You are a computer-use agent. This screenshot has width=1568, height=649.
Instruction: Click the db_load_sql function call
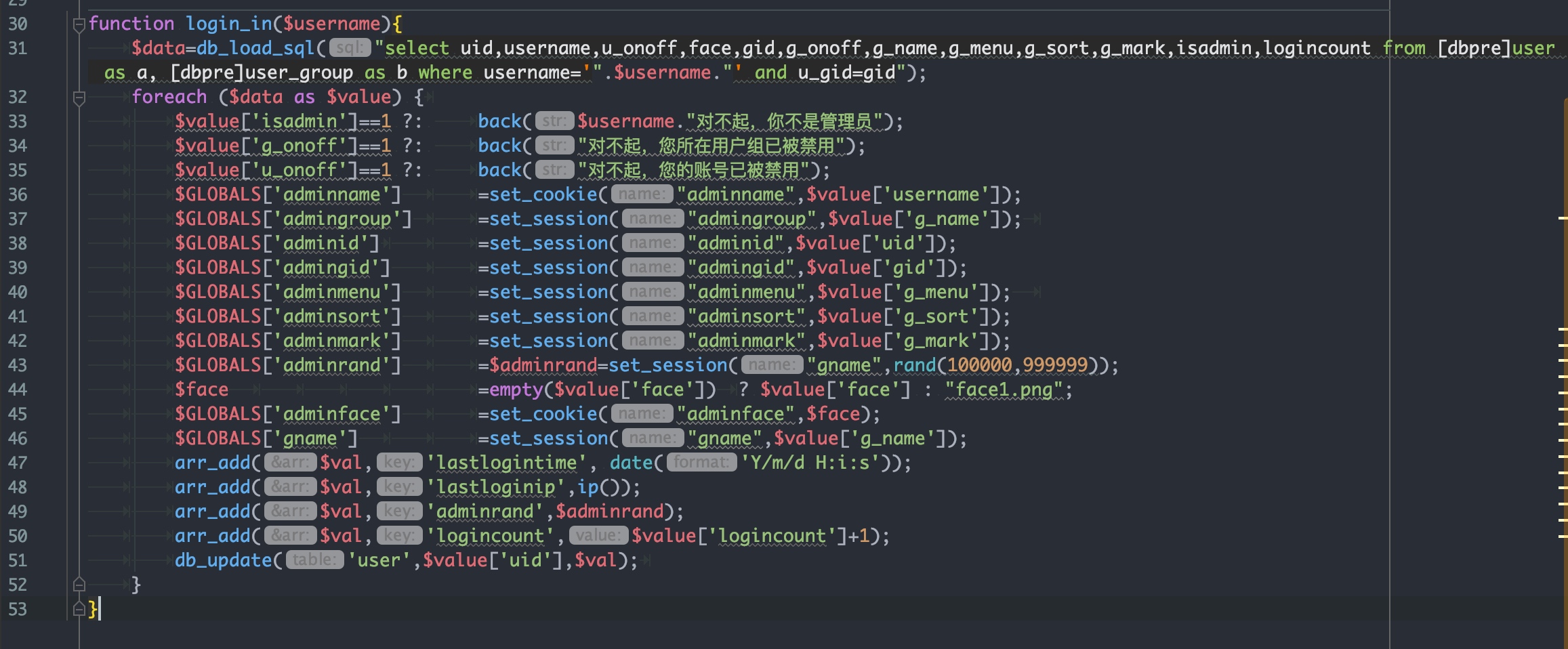tap(255, 48)
